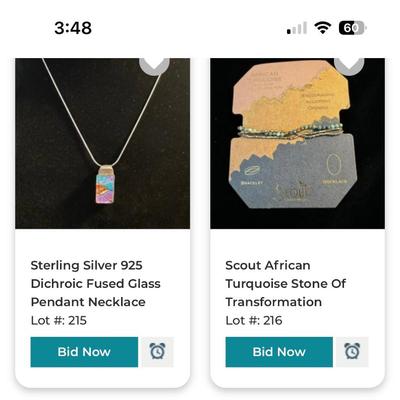Click Bid Now for Lot 216
Image resolution: width=400 pixels, height=400 pixels.
[279, 352]
